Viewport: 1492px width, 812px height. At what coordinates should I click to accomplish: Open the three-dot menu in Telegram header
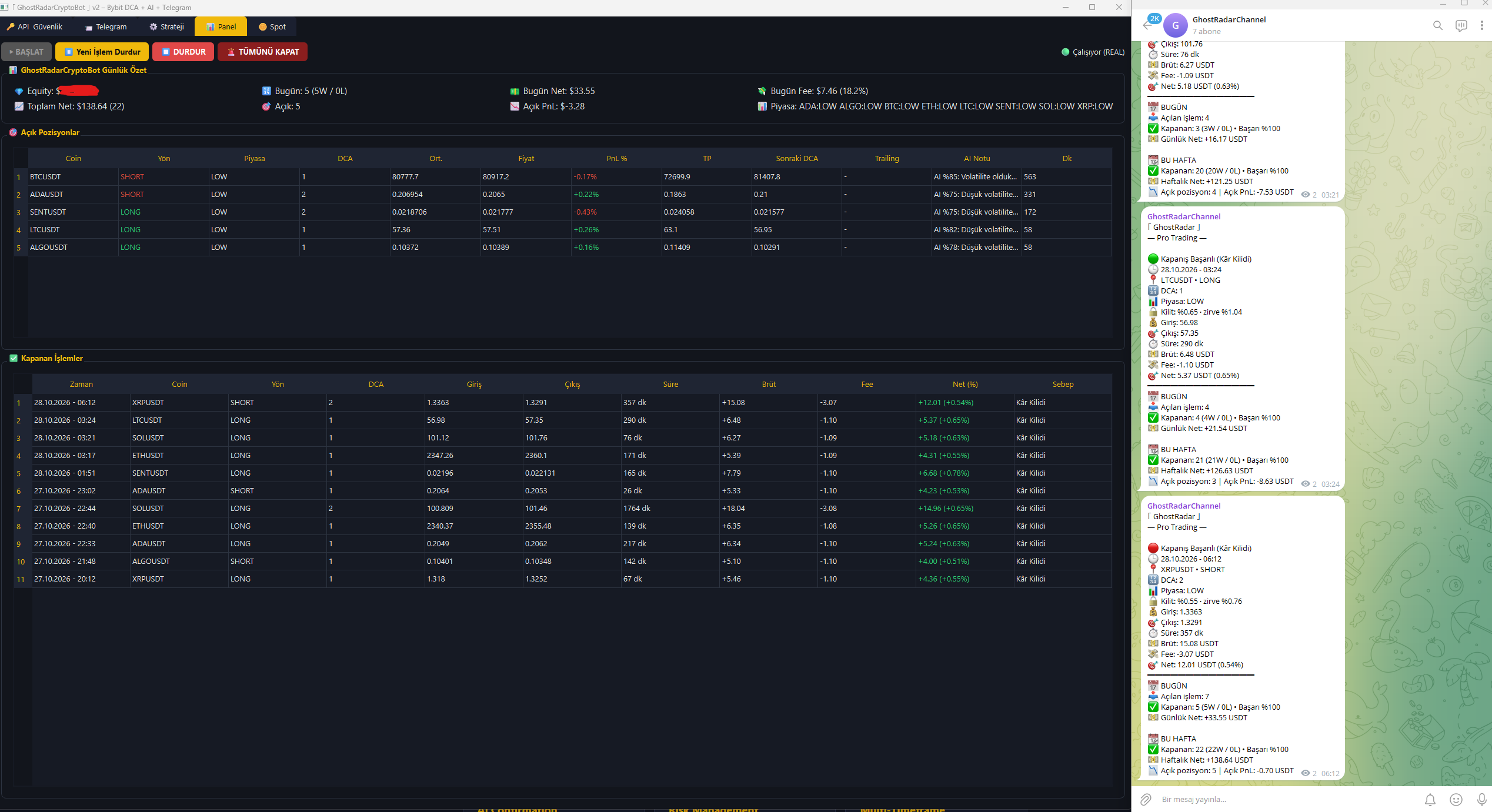click(1481, 25)
